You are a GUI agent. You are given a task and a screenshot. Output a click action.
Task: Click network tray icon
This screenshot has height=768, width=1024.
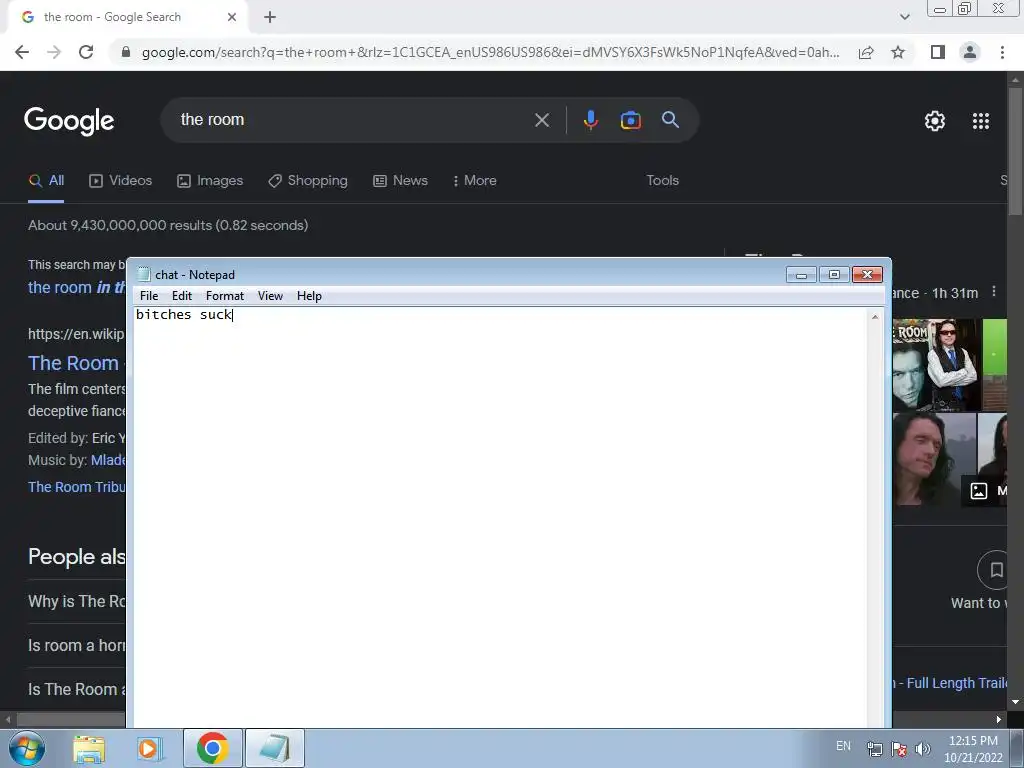point(874,749)
